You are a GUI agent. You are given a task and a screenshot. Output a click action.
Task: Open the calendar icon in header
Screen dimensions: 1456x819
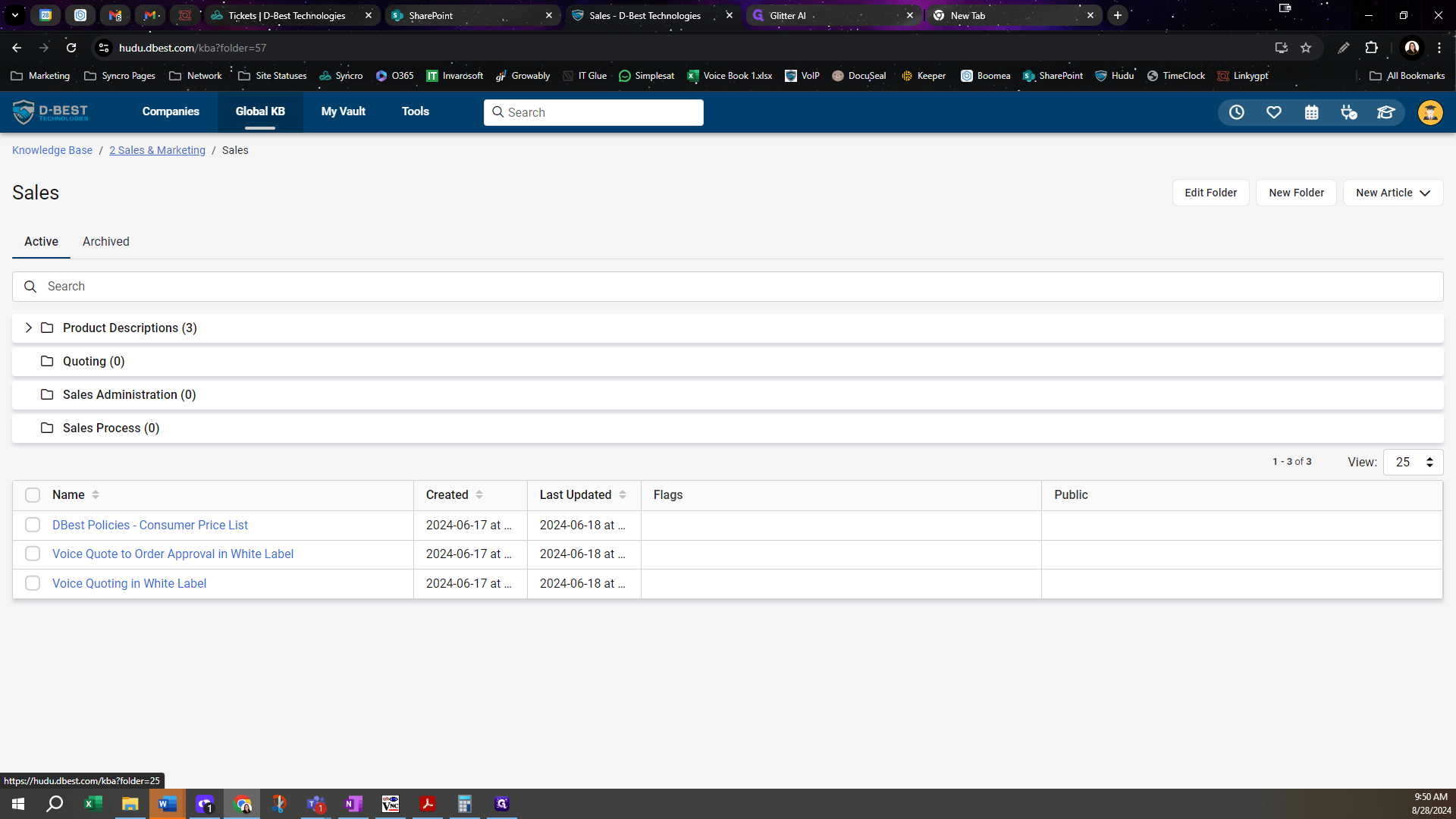(x=1311, y=112)
